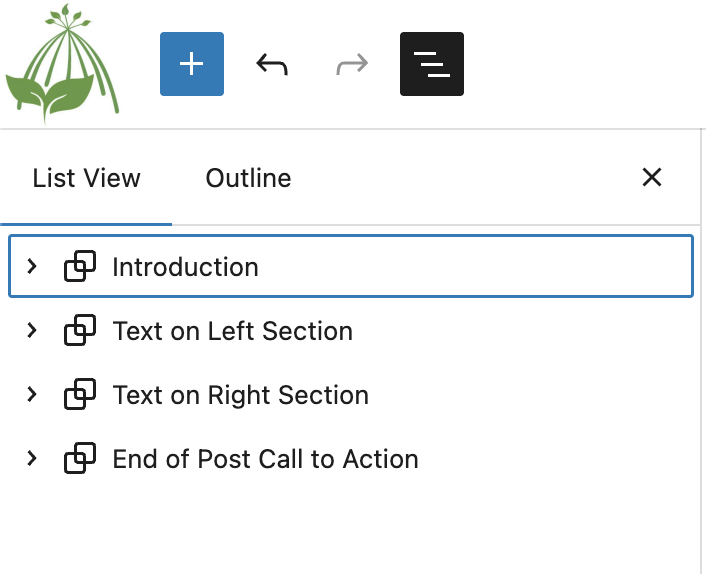Expand the Text on Right Section group
The height and width of the screenshot is (574, 706).
click(32, 395)
